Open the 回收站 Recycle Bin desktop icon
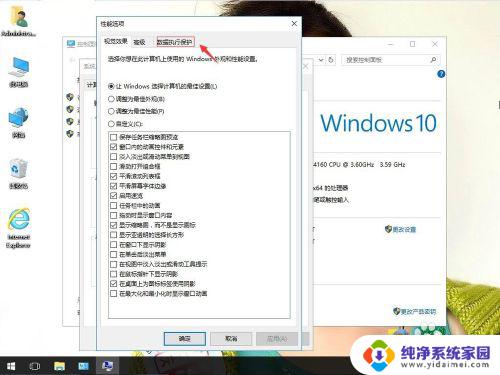 pos(19,173)
